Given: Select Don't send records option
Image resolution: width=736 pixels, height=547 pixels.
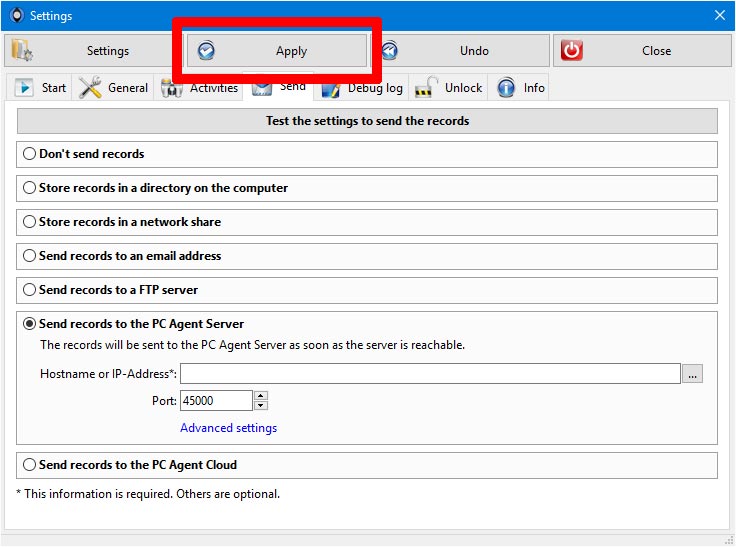Looking at the screenshot, I should [x=30, y=154].
